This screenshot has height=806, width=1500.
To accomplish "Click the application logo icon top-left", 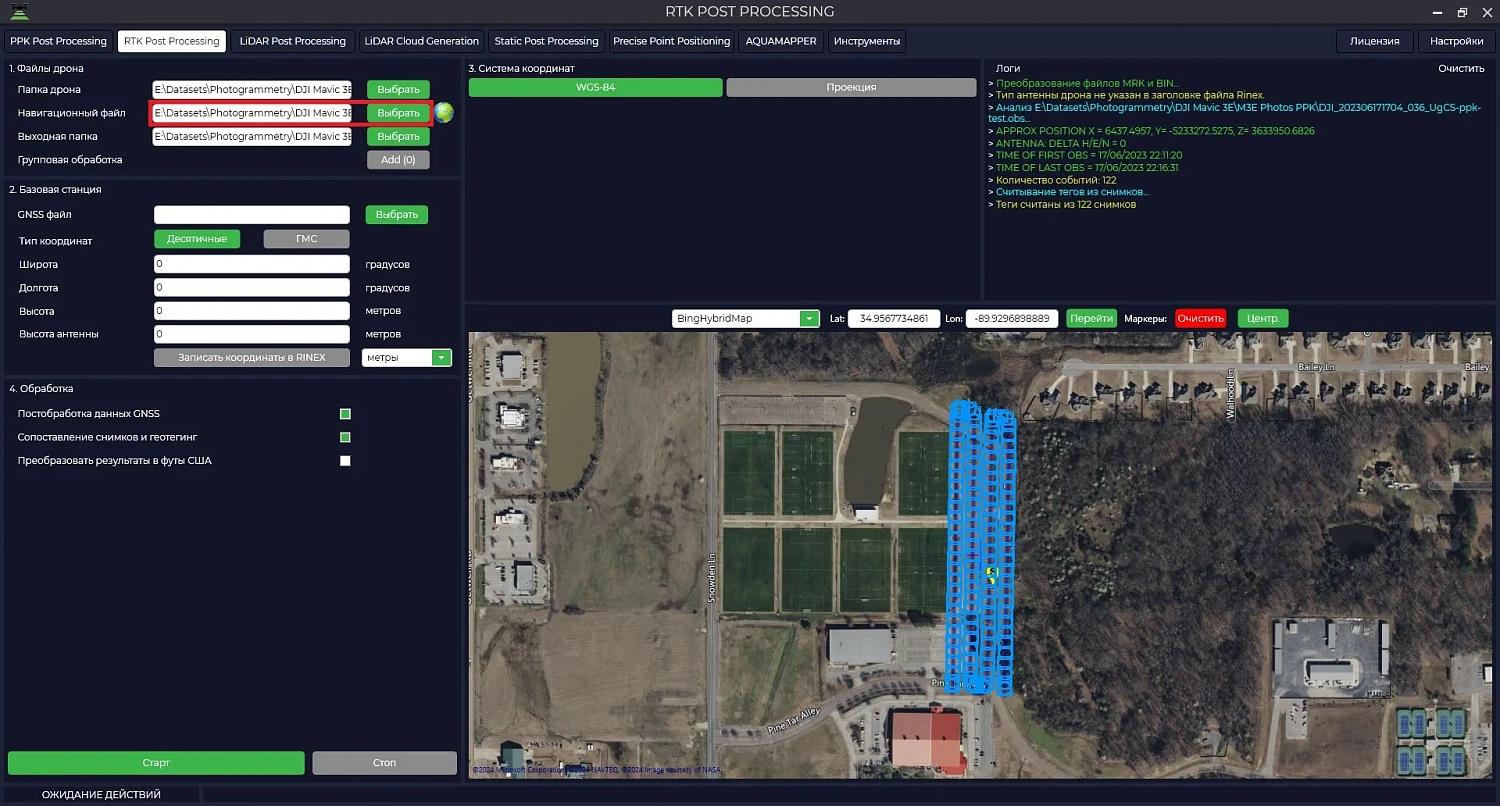I will tap(19, 11).
